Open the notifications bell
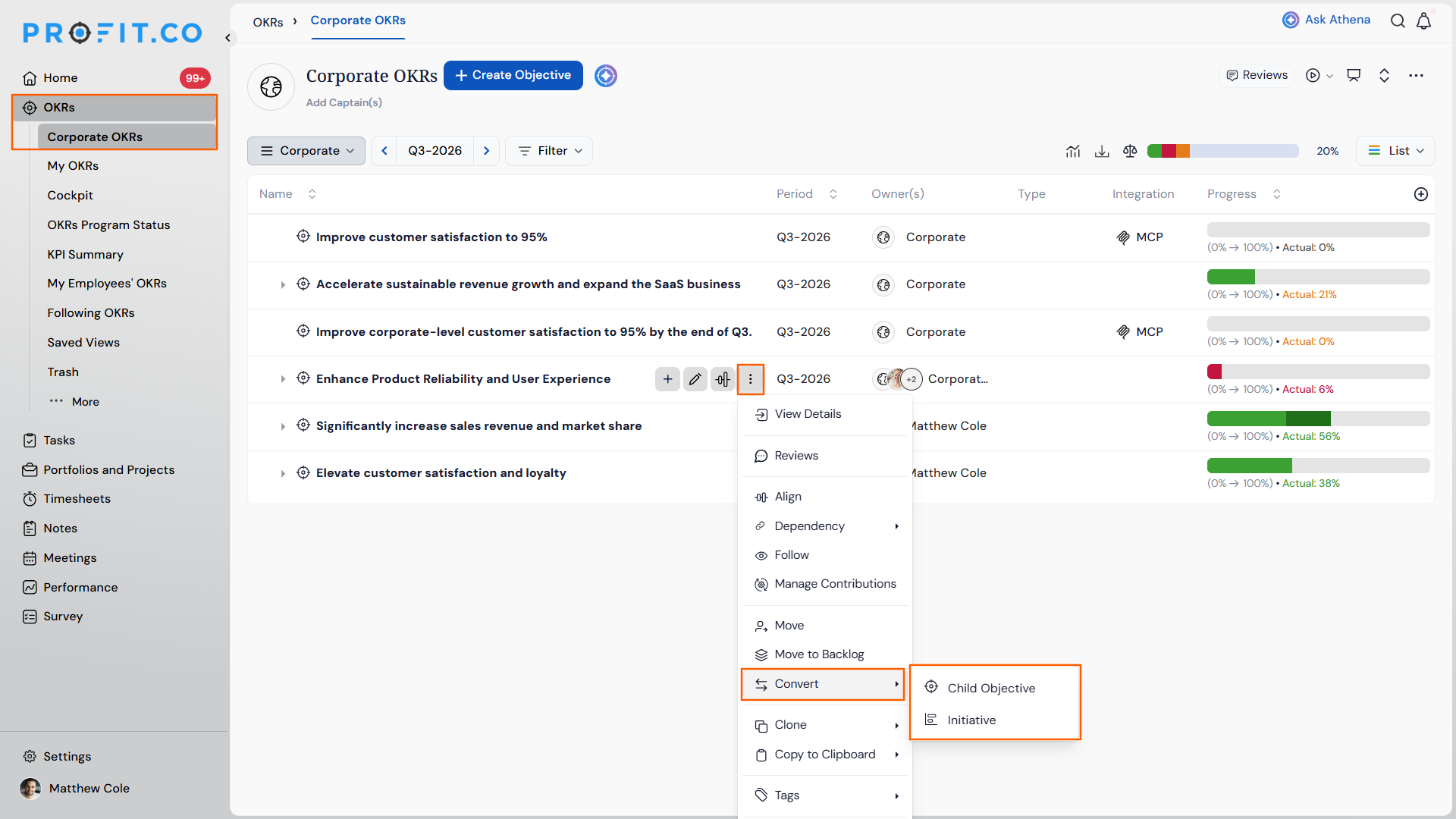 click(x=1423, y=20)
